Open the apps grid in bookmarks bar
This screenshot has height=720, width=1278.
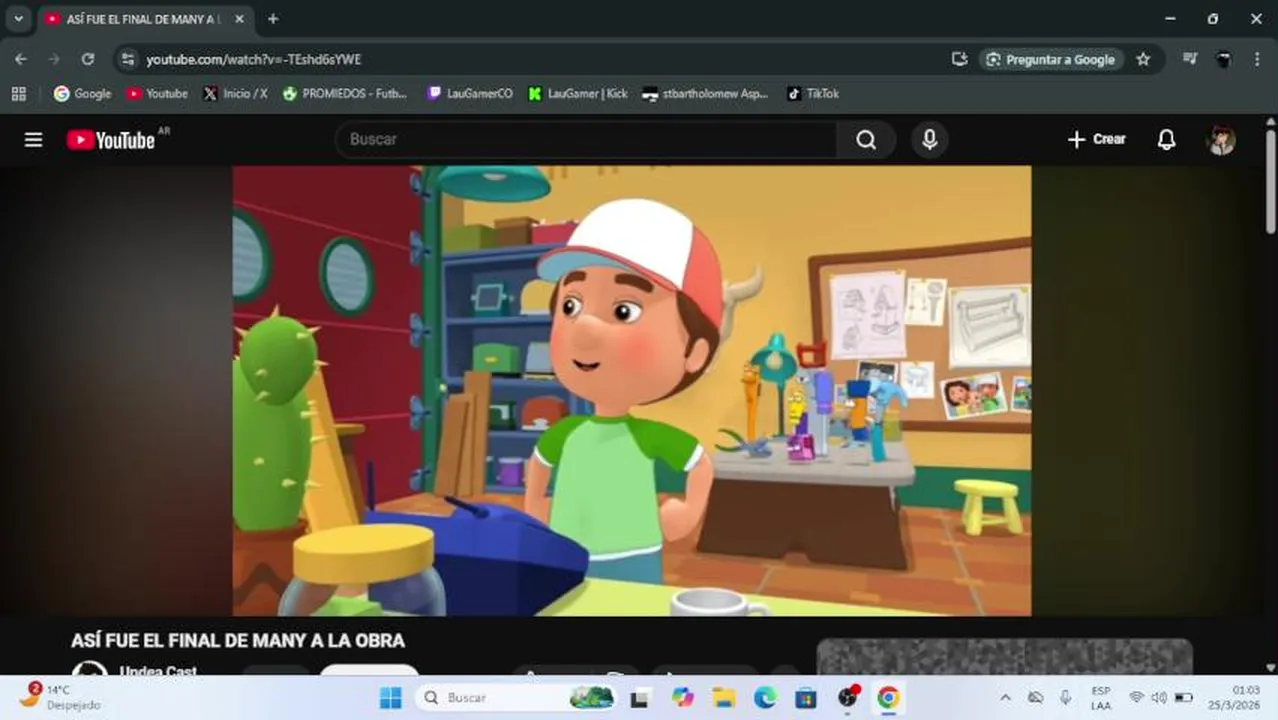click(18, 93)
